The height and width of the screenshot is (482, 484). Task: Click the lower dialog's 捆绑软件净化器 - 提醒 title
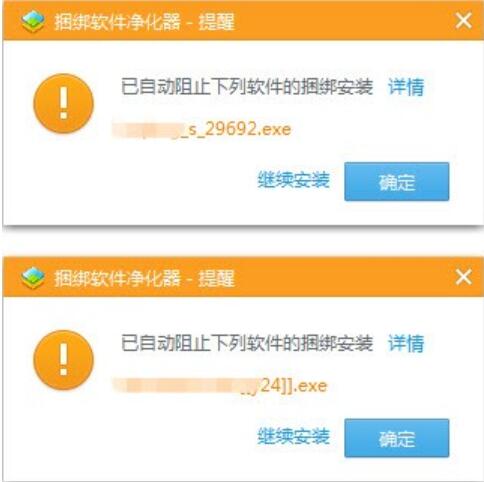tap(145, 278)
